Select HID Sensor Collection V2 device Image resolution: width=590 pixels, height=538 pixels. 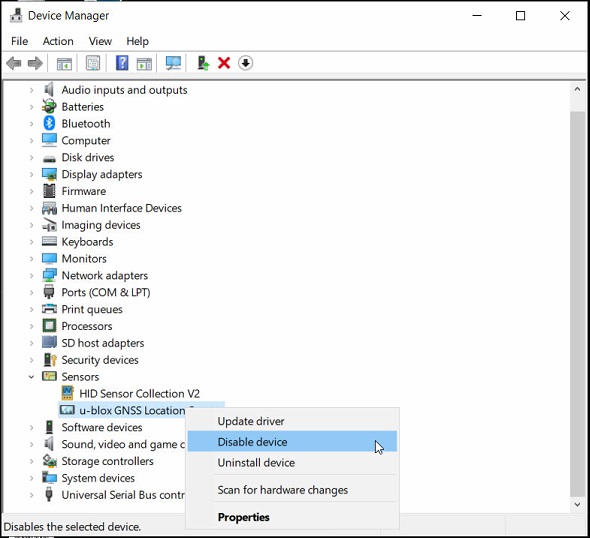pyautogui.click(x=139, y=394)
